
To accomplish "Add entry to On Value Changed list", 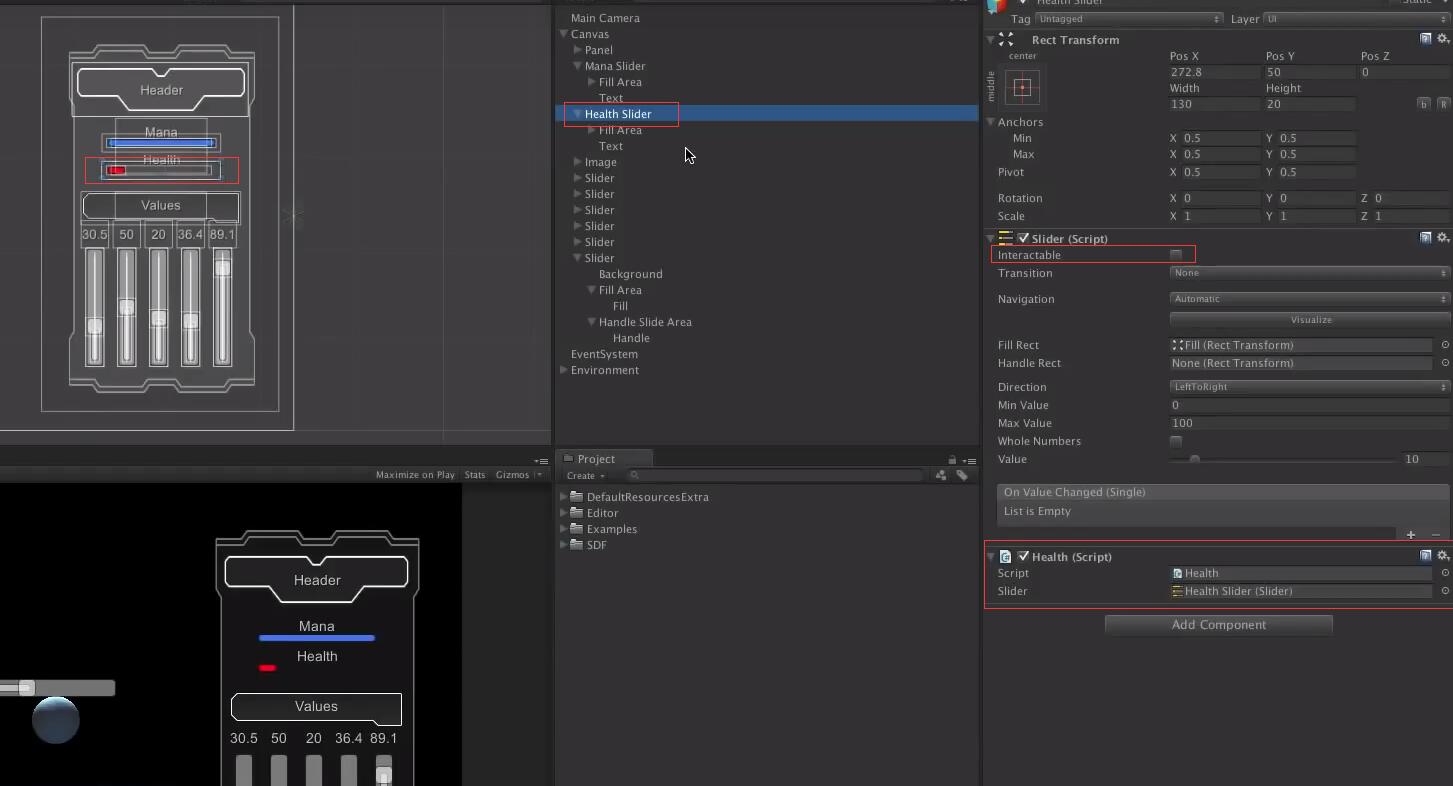I will 1411,535.
